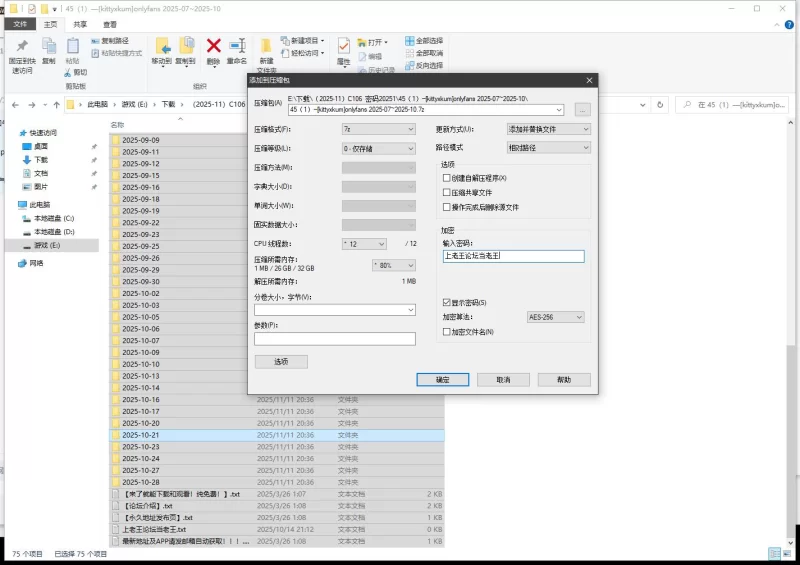Open the AES-256 encryption method dropdown
The width and height of the screenshot is (800, 565).
click(558, 317)
